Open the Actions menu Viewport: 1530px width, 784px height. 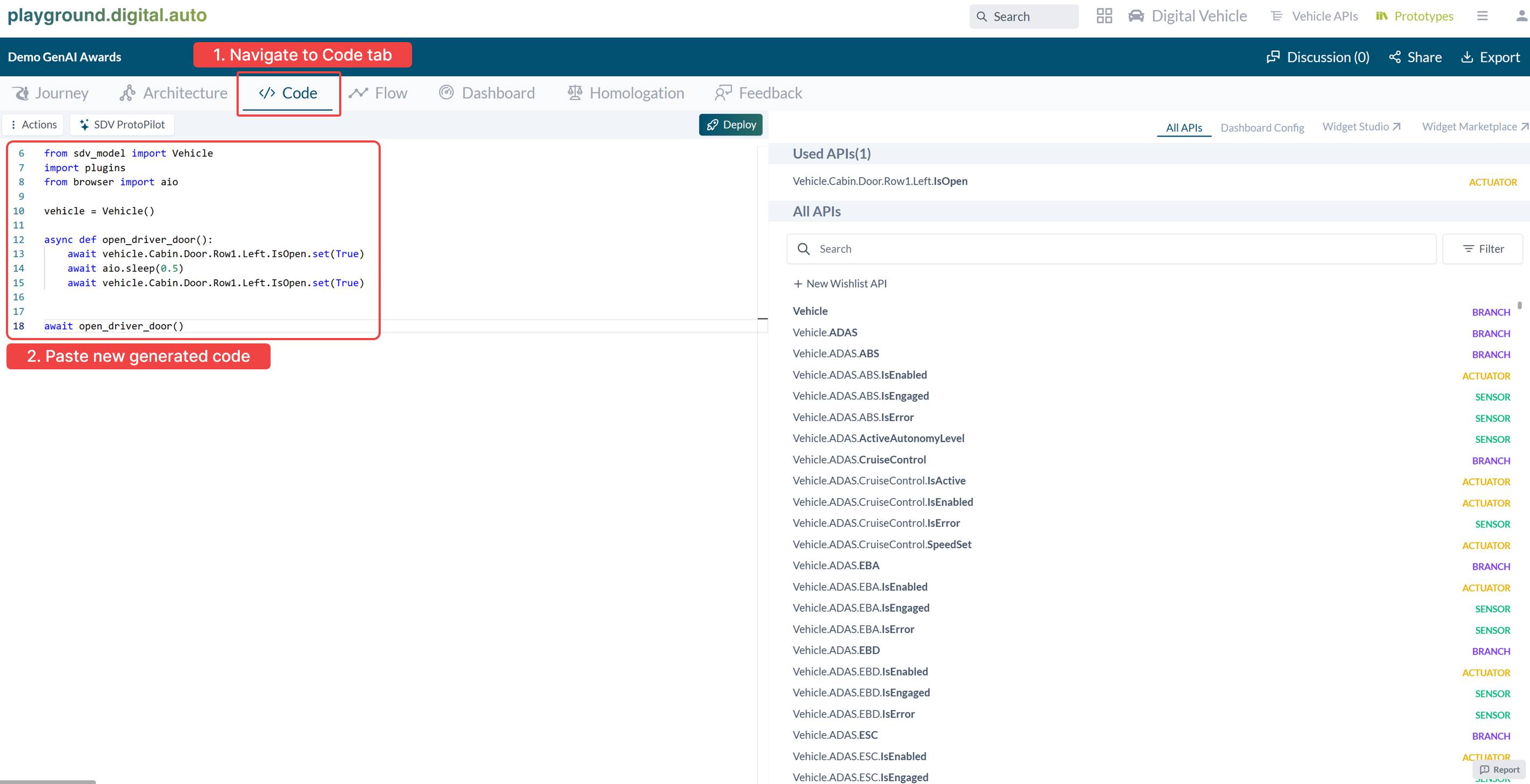pos(32,124)
